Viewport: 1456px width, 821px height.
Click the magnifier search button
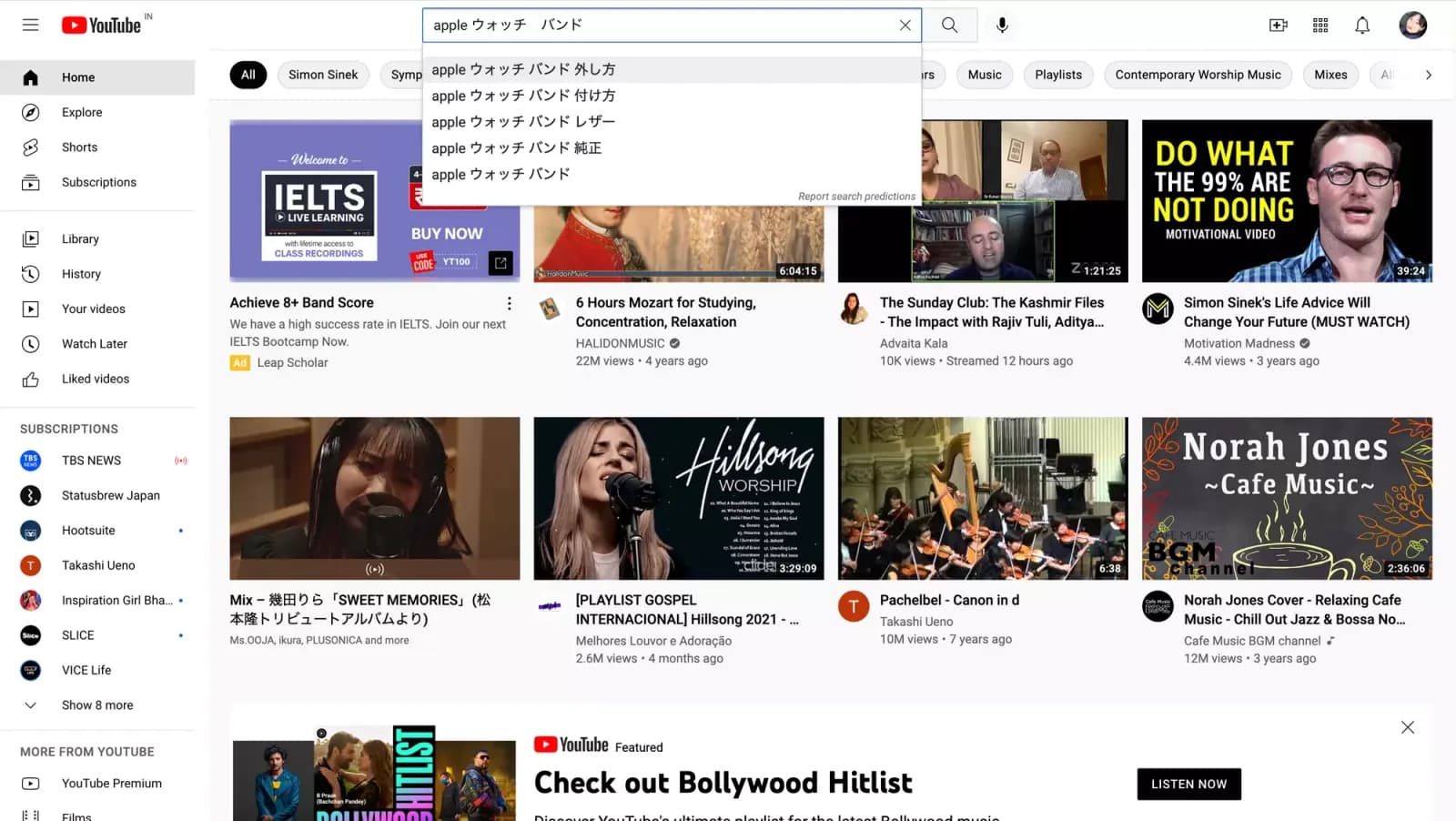click(949, 25)
